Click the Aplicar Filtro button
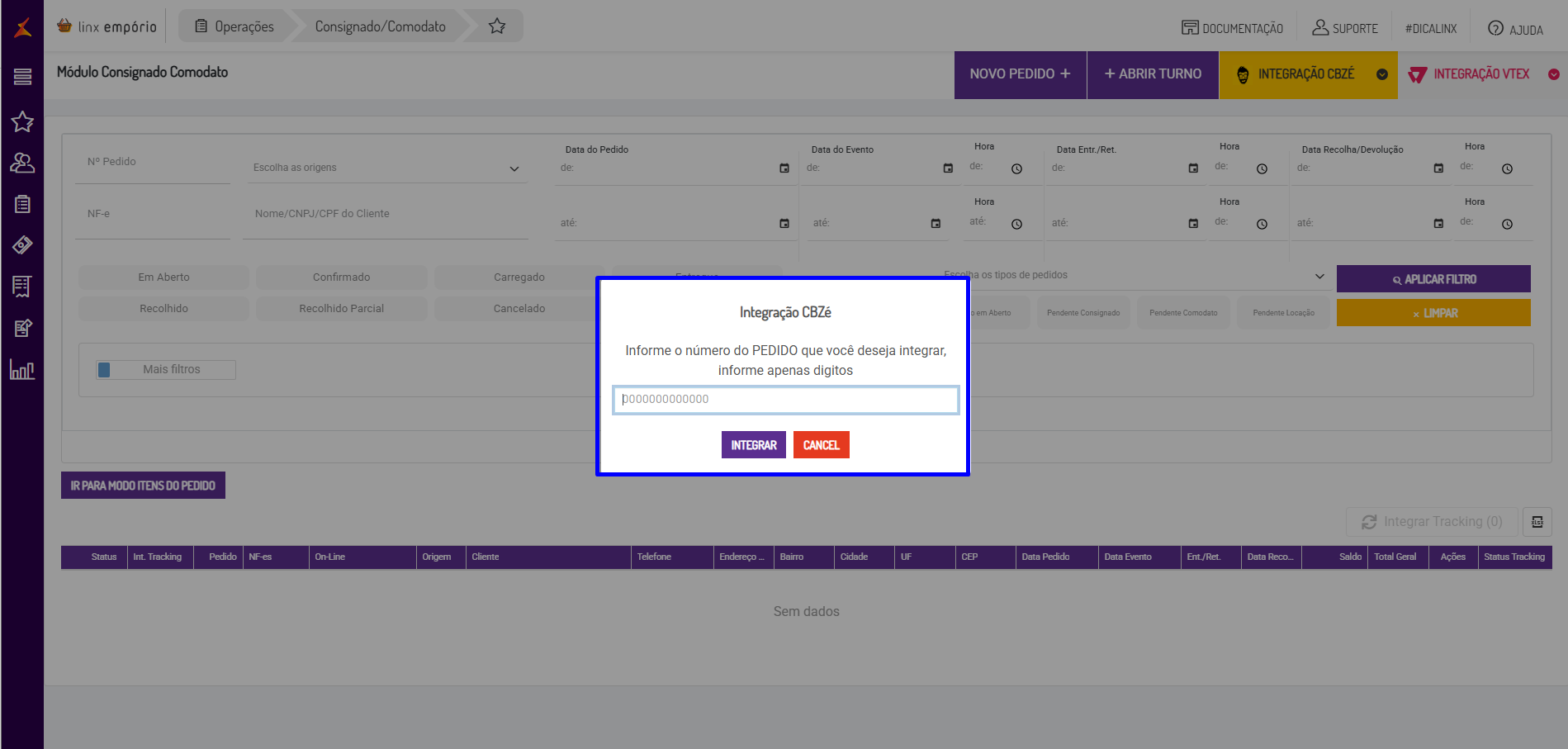Viewport: 1568px width, 749px height. pyautogui.click(x=1433, y=279)
